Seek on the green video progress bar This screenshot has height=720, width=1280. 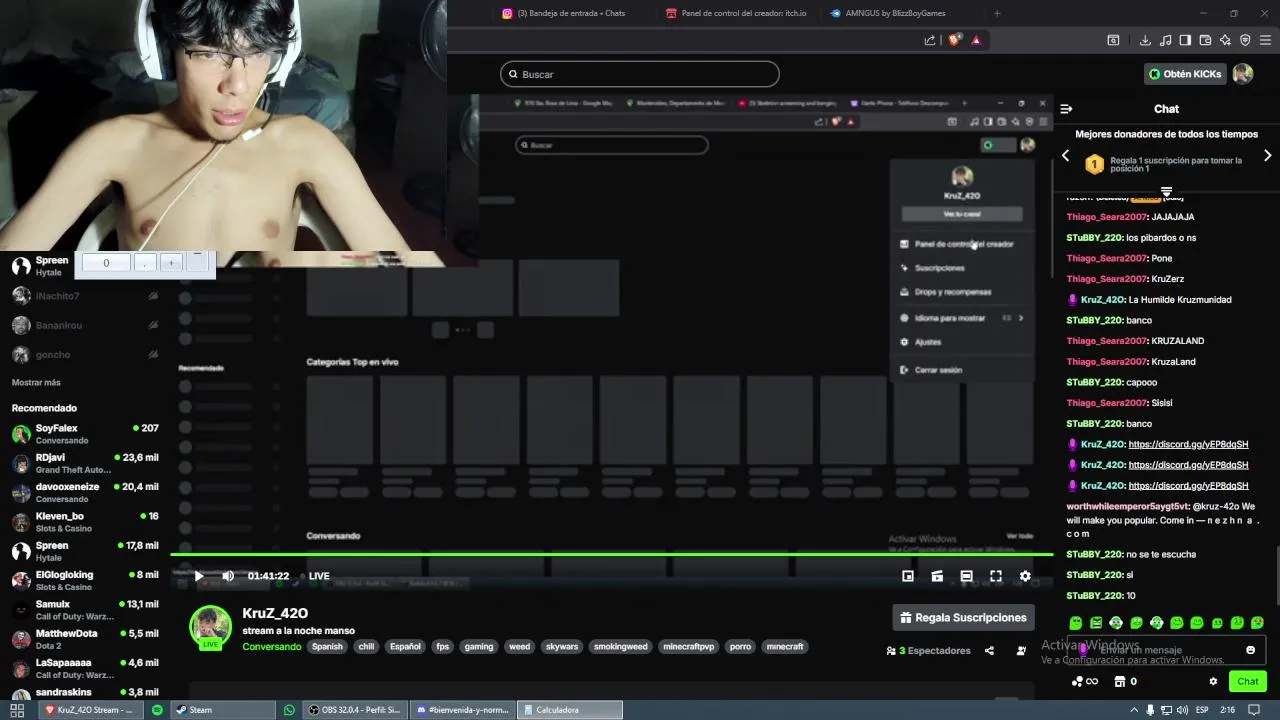[x=611, y=554]
